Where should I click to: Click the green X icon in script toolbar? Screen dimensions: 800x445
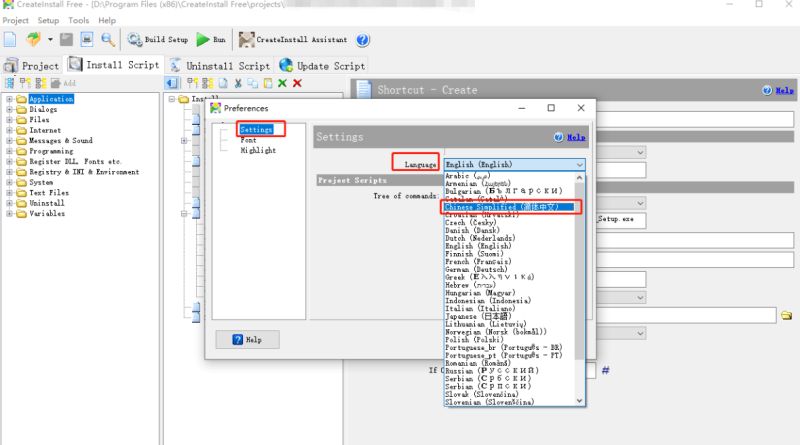283,83
